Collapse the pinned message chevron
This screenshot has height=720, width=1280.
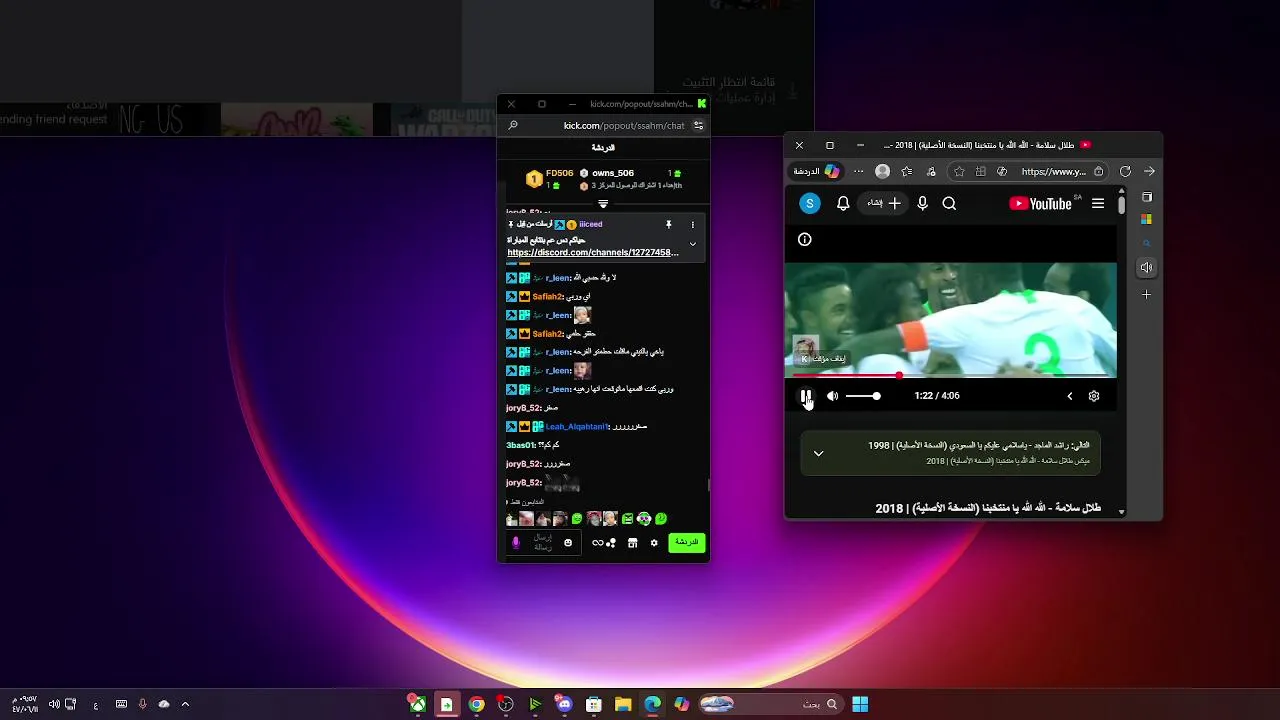tap(692, 244)
